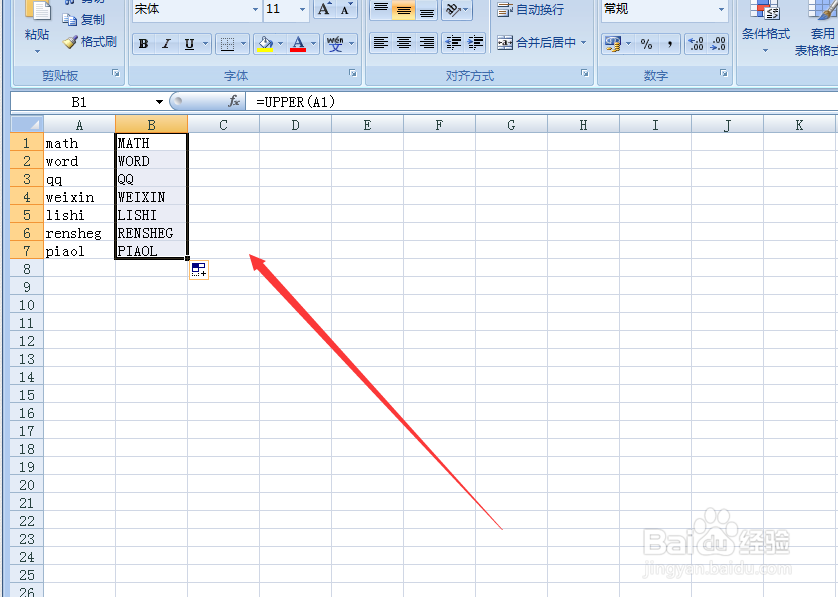838x597 pixels.
Task: Select row 8 header
Action: point(27,269)
